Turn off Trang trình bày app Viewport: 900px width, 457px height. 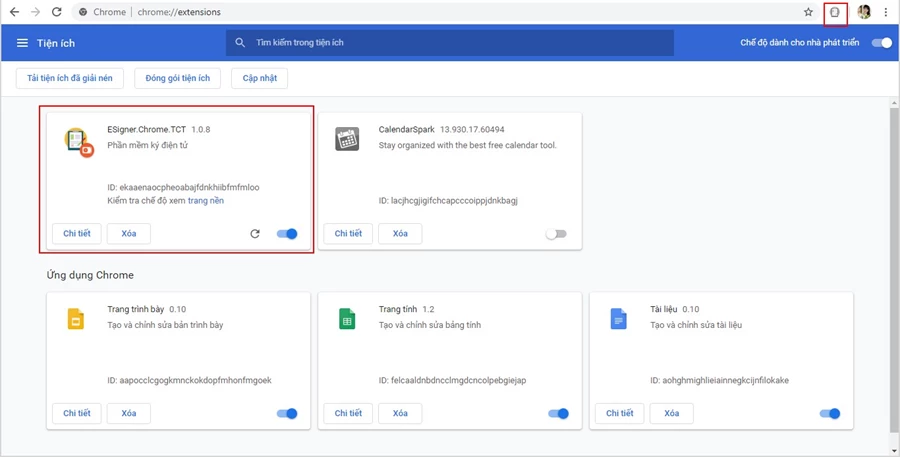coord(287,413)
